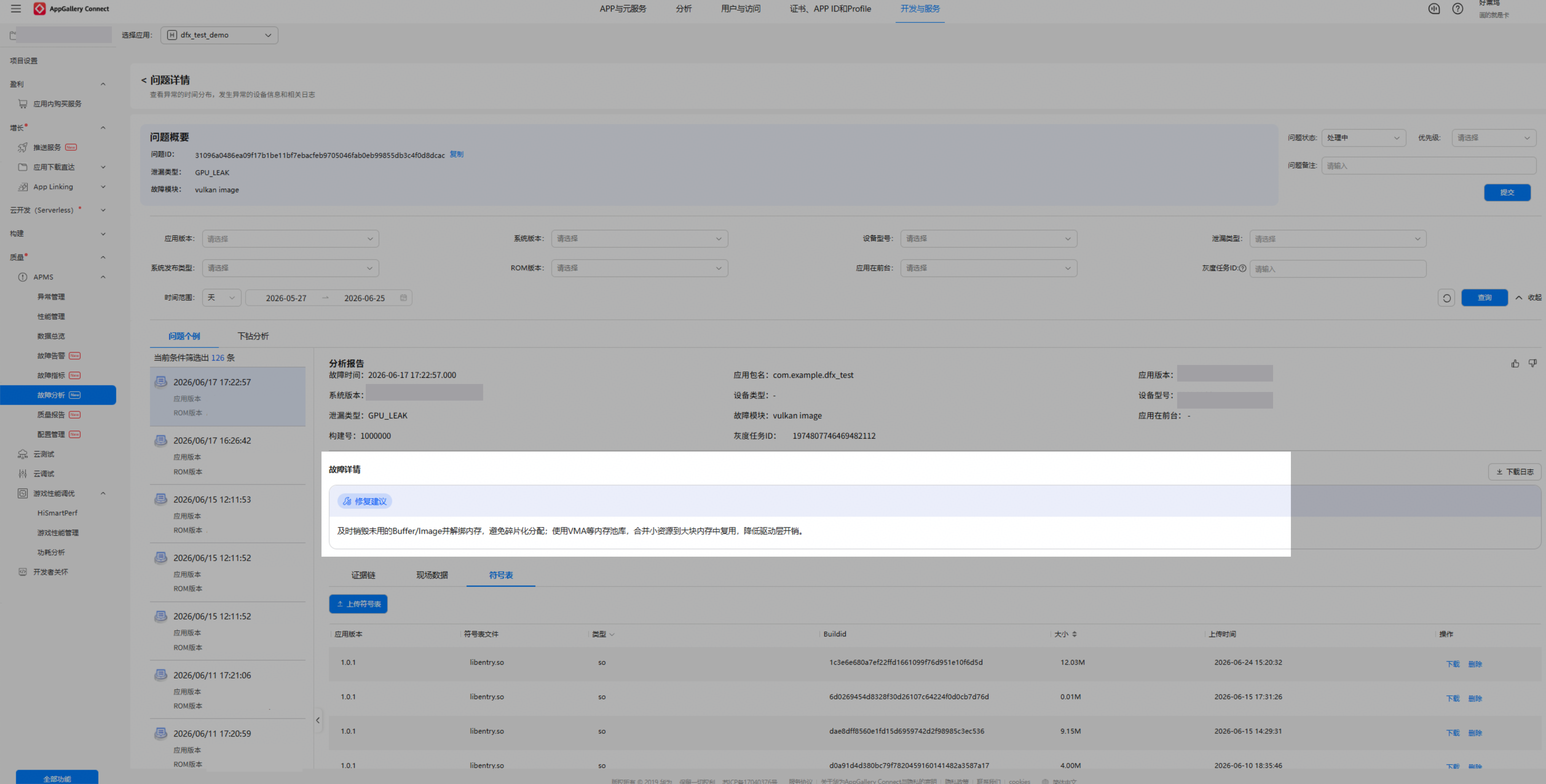The image size is (1546, 784).
Task: Collapse filters with the 收起 toggle
Action: [1528, 297]
